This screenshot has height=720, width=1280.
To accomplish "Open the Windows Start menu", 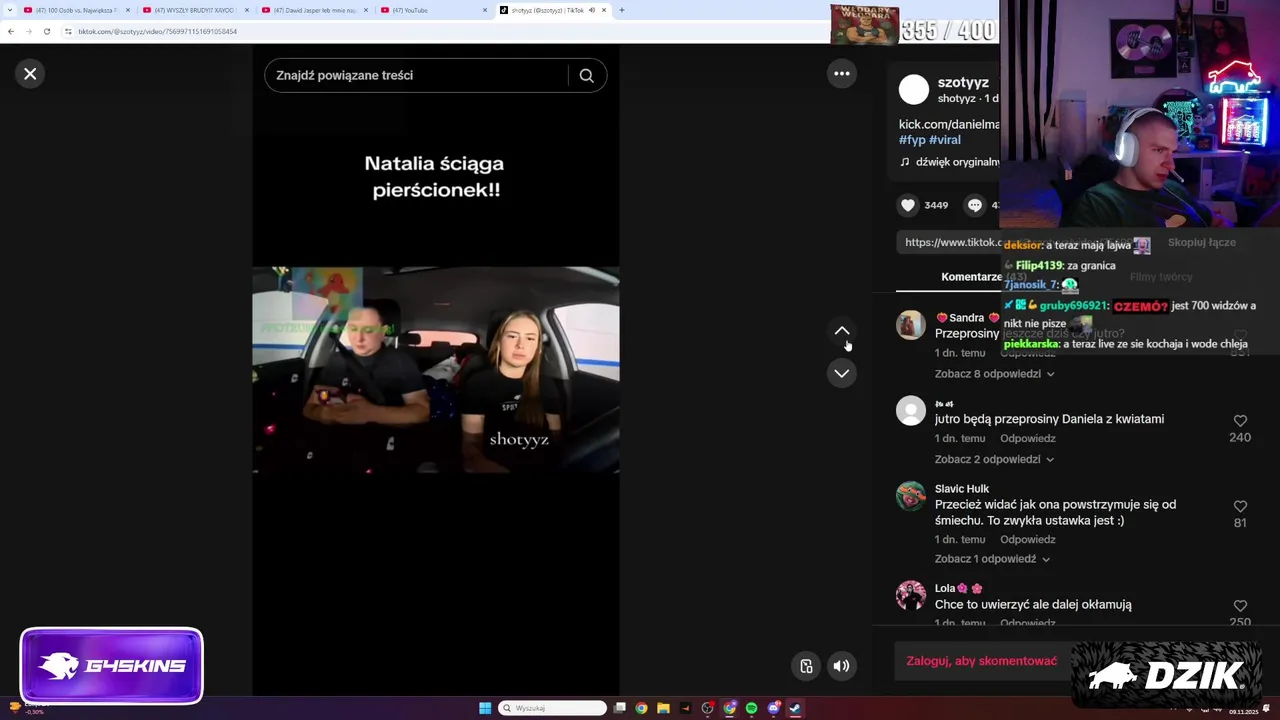I will click(485, 708).
